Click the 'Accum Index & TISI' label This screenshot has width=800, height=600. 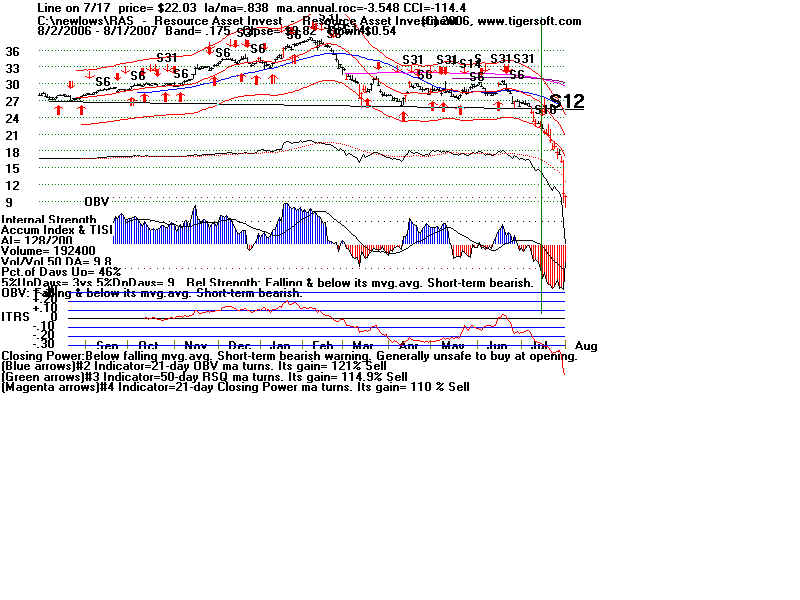57,230
